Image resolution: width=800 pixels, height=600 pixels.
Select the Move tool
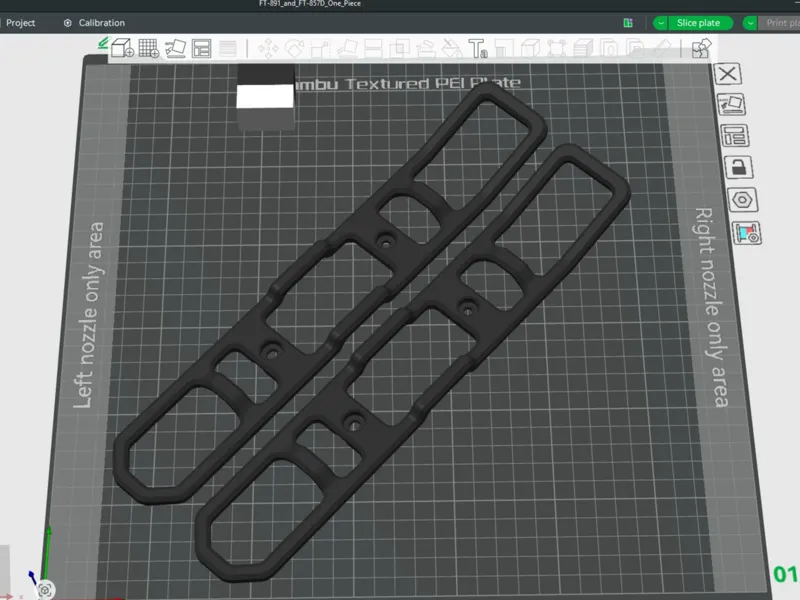point(268,49)
